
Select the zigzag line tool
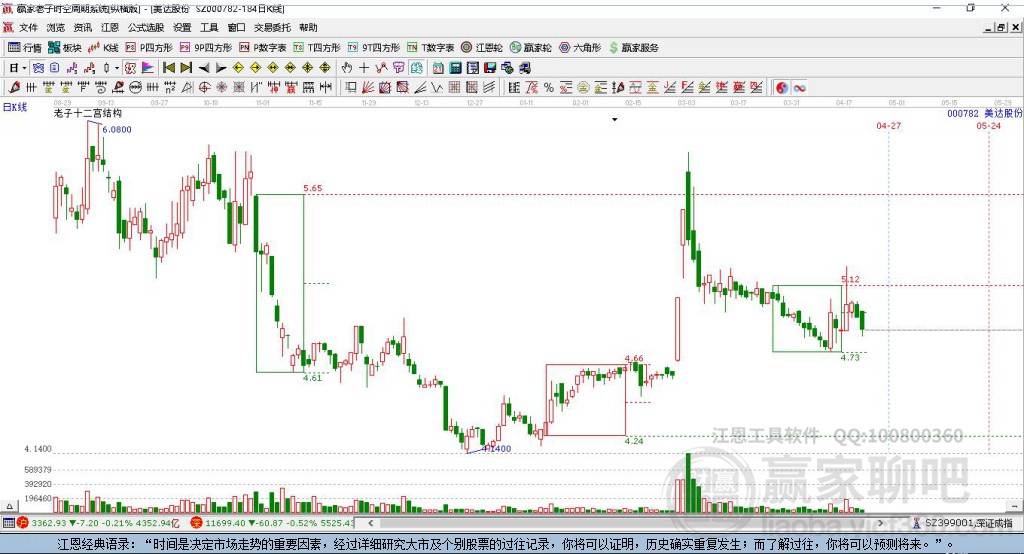[436, 87]
